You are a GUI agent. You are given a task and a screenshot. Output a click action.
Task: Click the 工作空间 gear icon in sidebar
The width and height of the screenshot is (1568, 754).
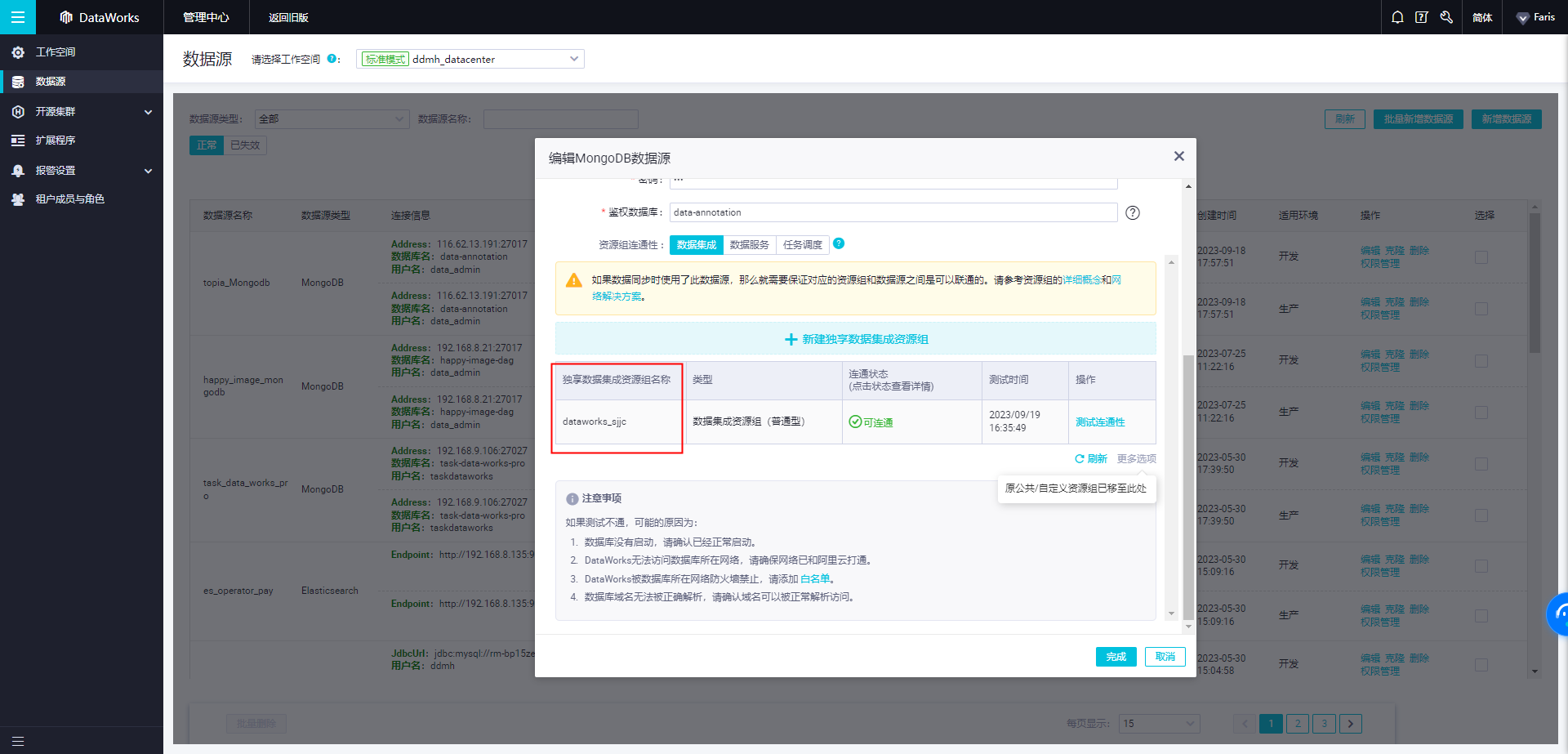[x=18, y=52]
